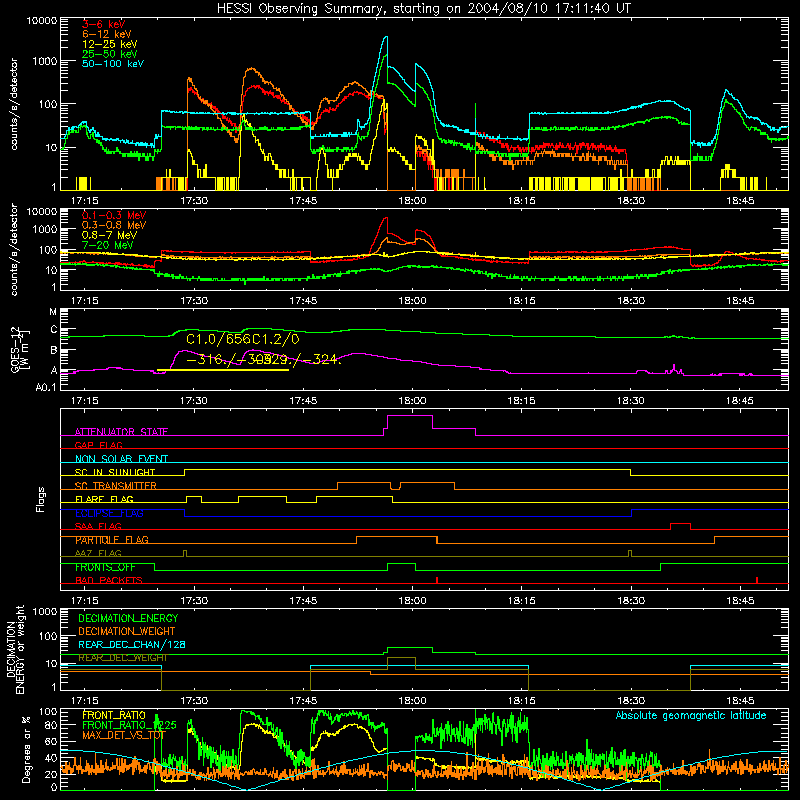Select the green '25-50 keV' legend label
The width and height of the screenshot is (800, 800).
[110, 54]
